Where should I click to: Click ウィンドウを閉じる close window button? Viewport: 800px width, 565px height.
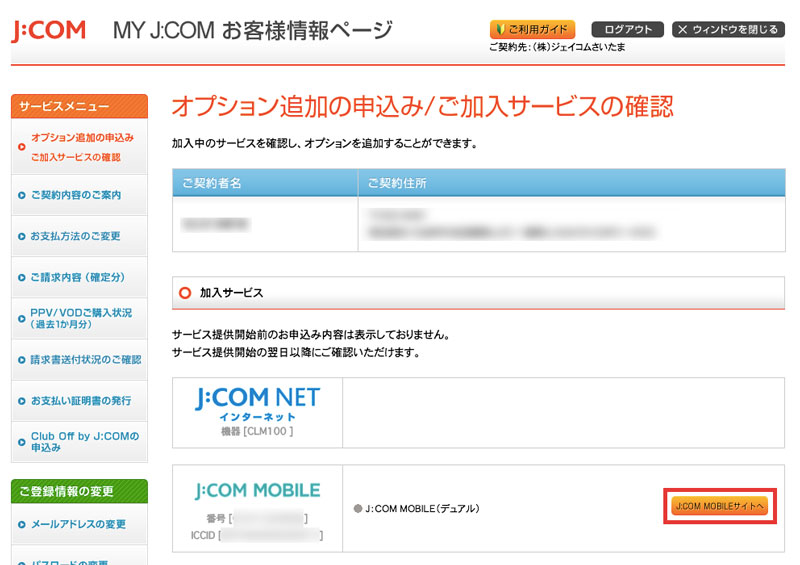(729, 30)
